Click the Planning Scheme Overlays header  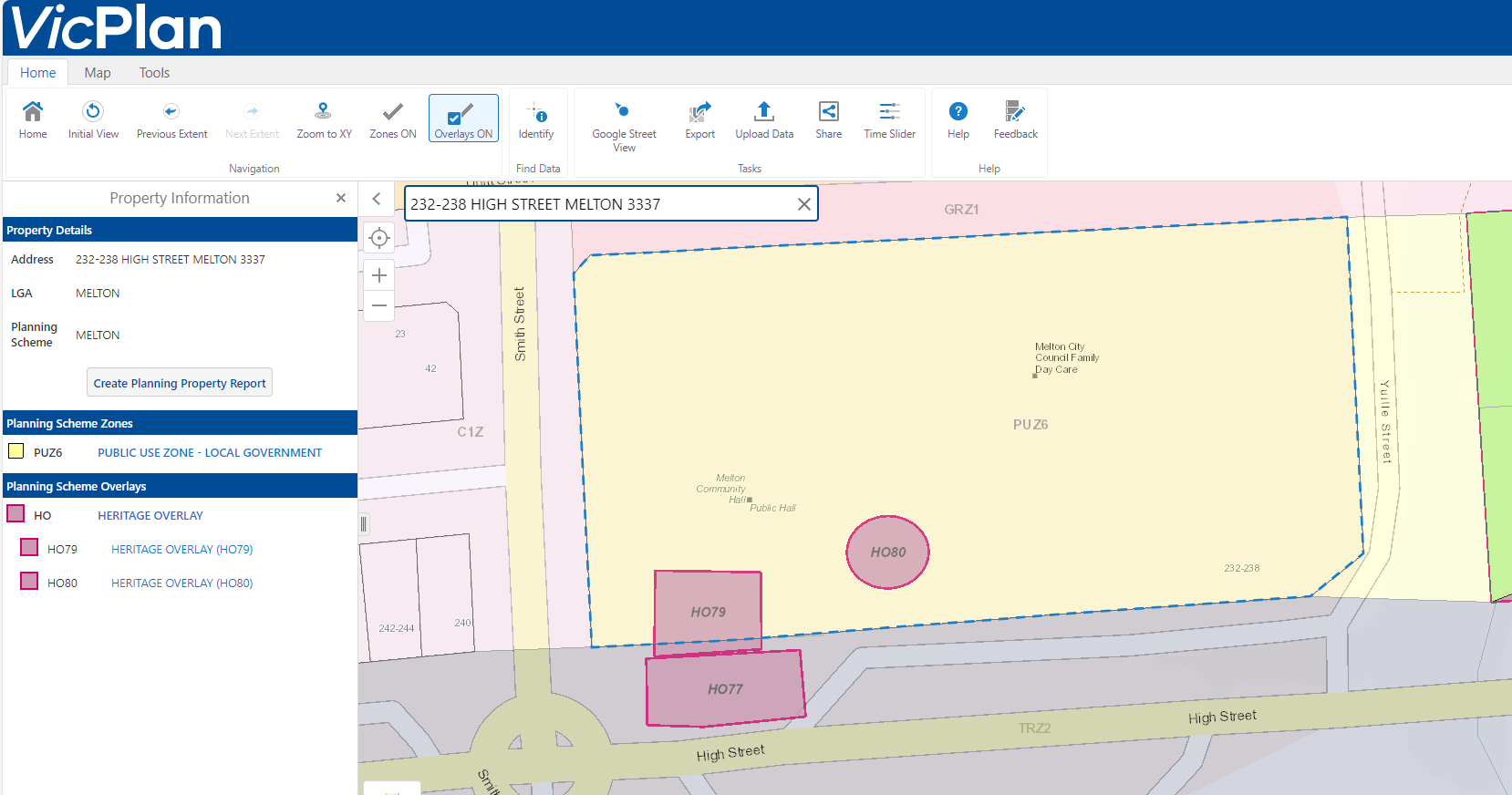(180, 486)
